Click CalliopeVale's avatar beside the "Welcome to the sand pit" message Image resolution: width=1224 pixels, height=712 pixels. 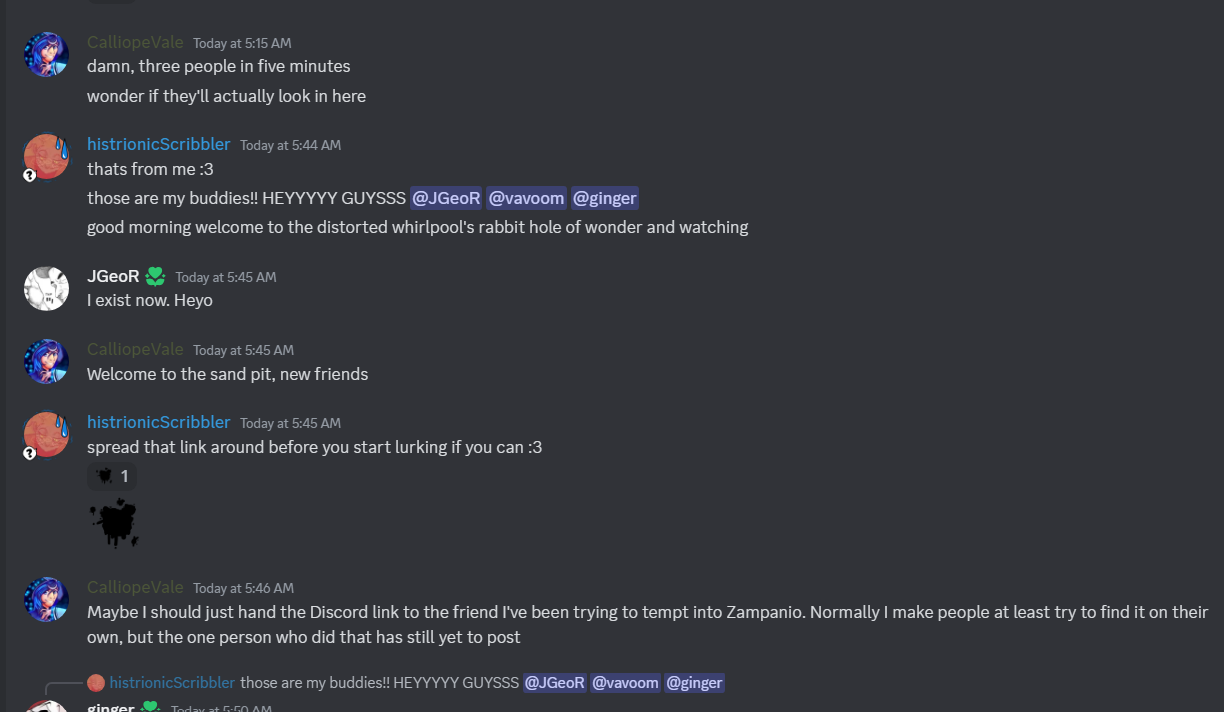tap(46, 361)
